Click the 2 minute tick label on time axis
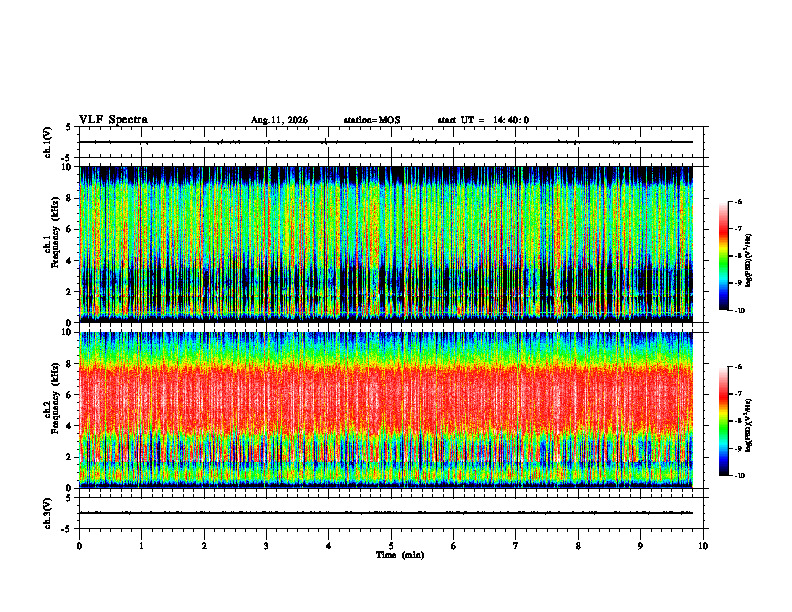 204,546
